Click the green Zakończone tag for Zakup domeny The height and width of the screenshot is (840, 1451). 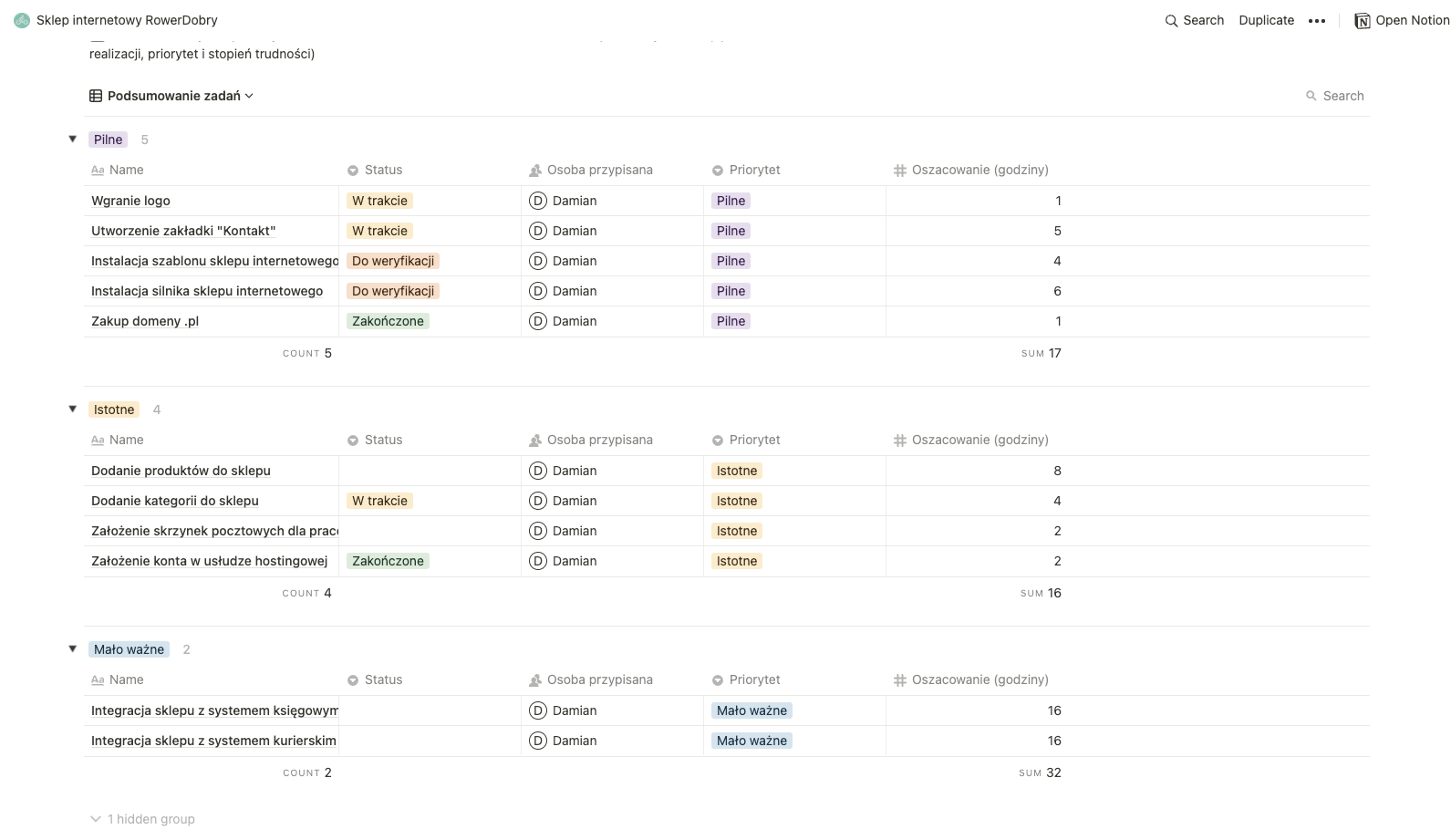coord(388,321)
